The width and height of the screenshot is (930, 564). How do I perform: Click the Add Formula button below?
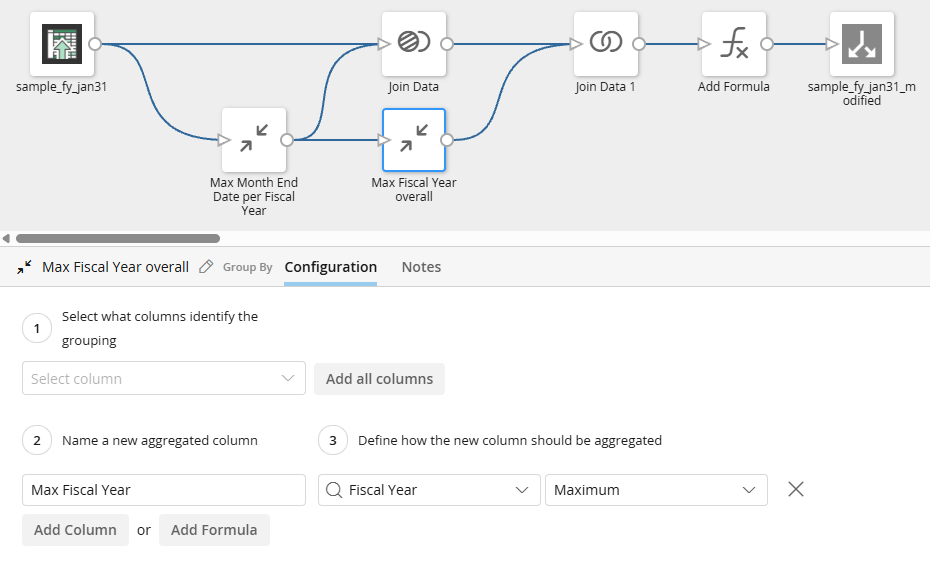coord(214,530)
